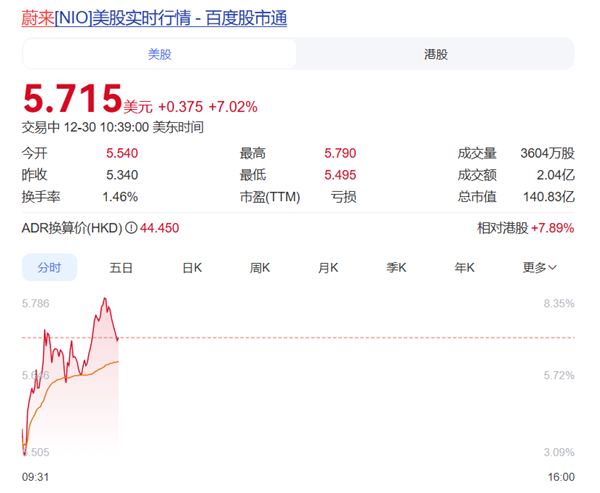Click the trading time 12-30 10:39:00 text
The height and width of the screenshot is (493, 600).
point(106,127)
